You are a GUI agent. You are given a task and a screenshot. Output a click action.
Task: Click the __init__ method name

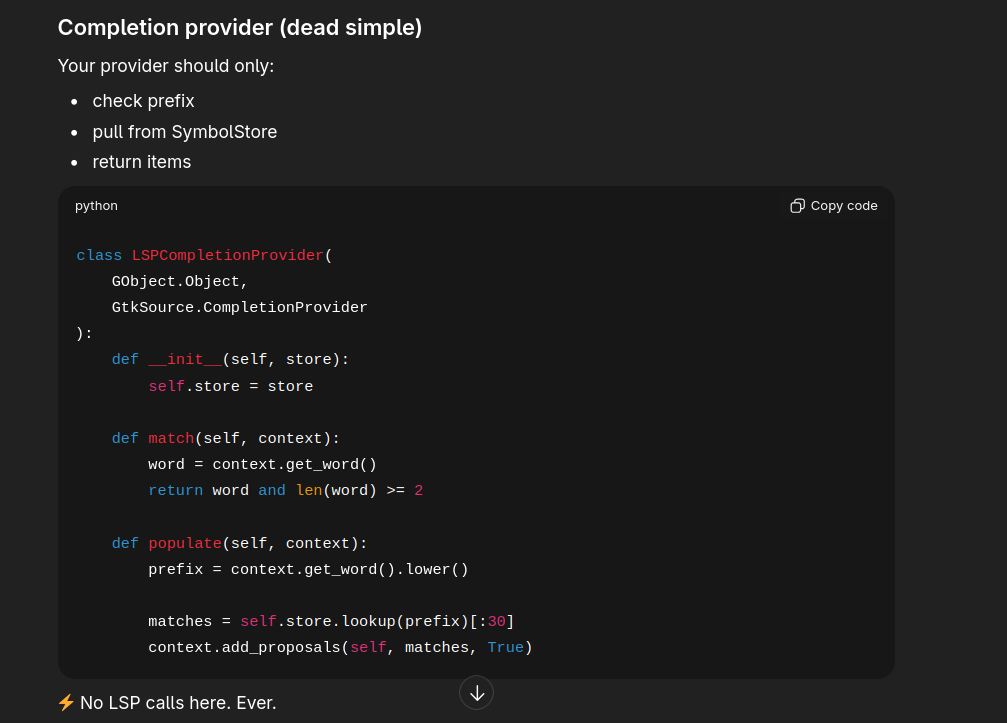(x=185, y=360)
